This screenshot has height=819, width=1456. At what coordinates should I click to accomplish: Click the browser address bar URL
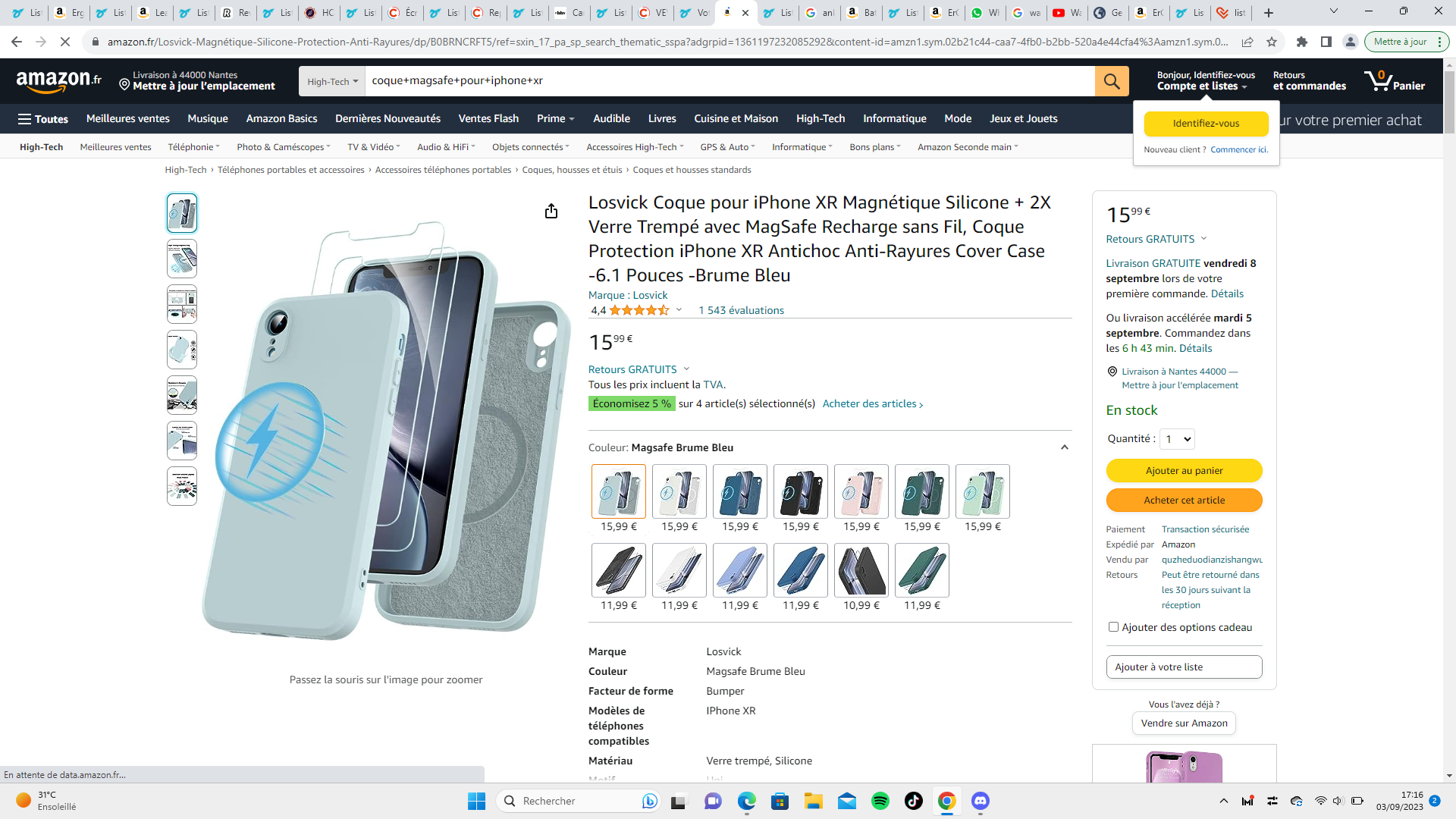click(667, 42)
